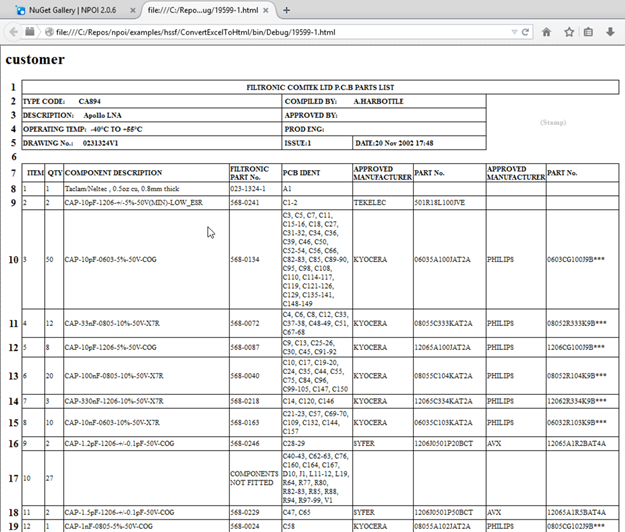Click the 'COMPONENT DESCRIPTION' column header
This screenshot has width=625, height=532.
(x=146, y=173)
